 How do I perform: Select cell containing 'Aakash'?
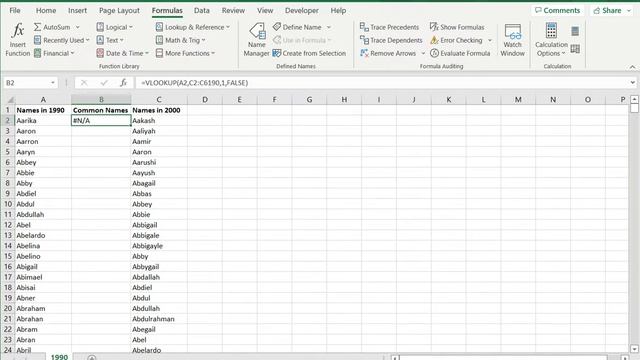159,120
